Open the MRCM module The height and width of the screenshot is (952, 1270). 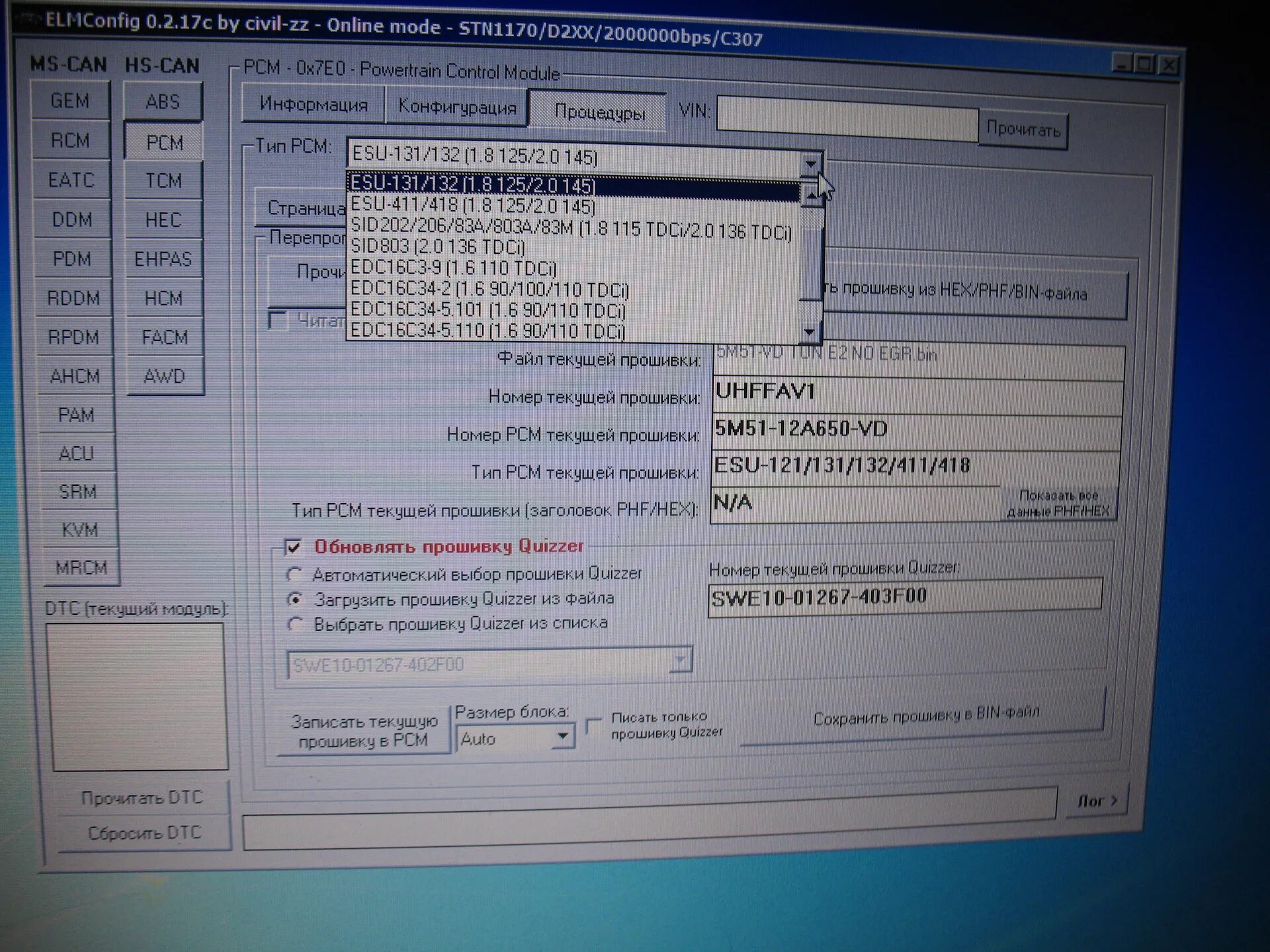81,567
